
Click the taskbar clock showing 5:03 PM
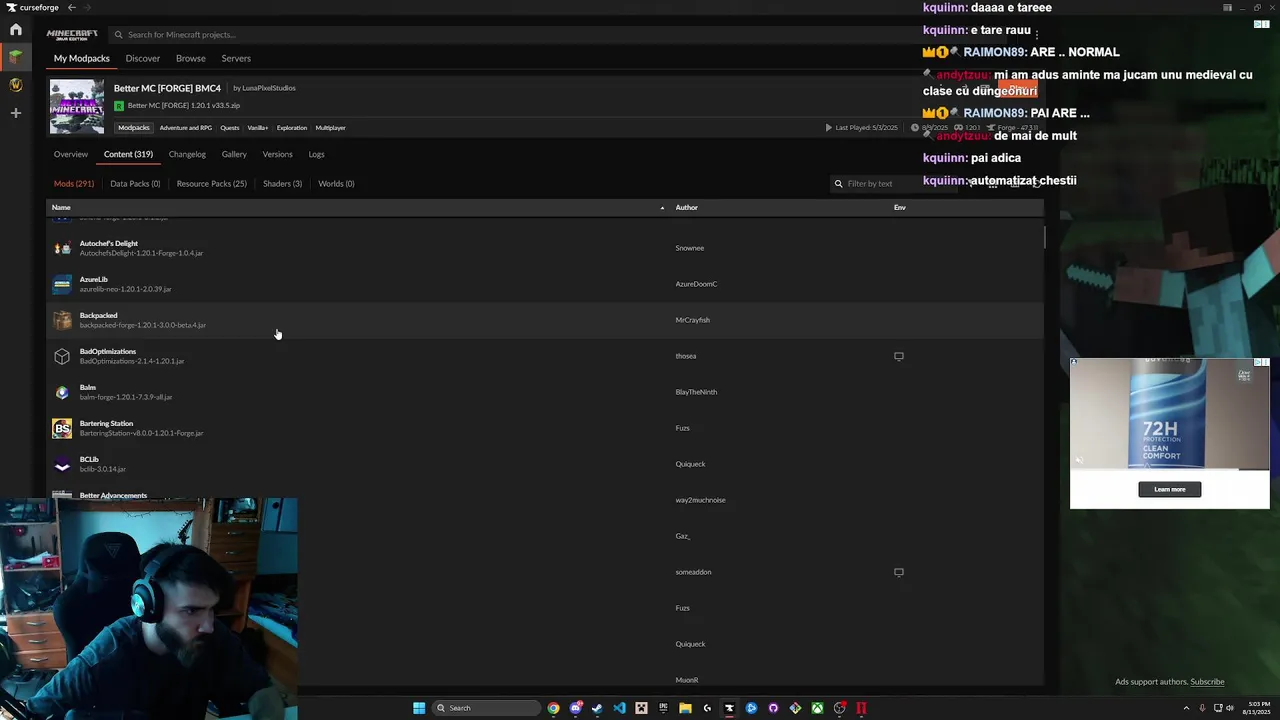(x=1256, y=708)
